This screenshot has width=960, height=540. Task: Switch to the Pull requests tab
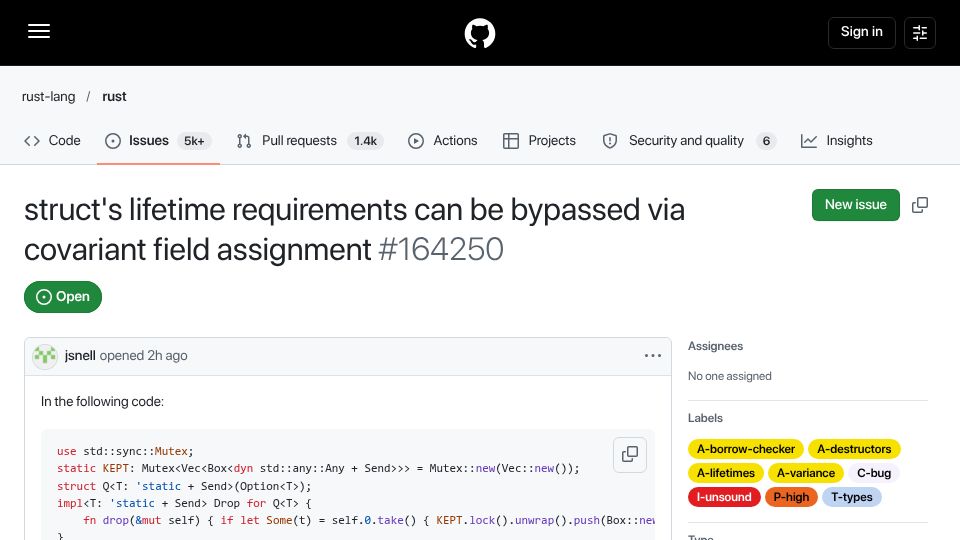point(309,141)
